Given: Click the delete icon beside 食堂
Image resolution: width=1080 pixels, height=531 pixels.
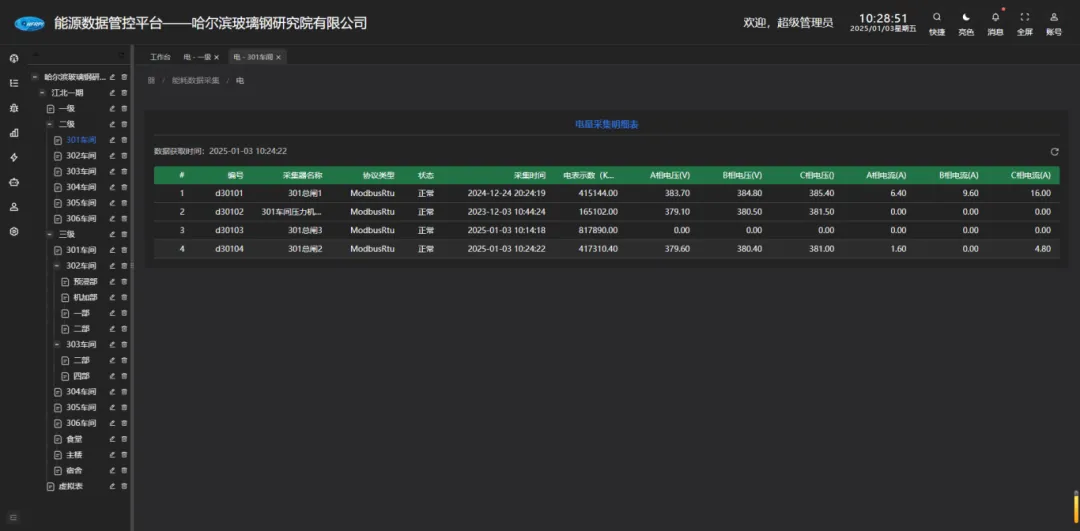Looking at the screenshot, I should click(125, 439).
